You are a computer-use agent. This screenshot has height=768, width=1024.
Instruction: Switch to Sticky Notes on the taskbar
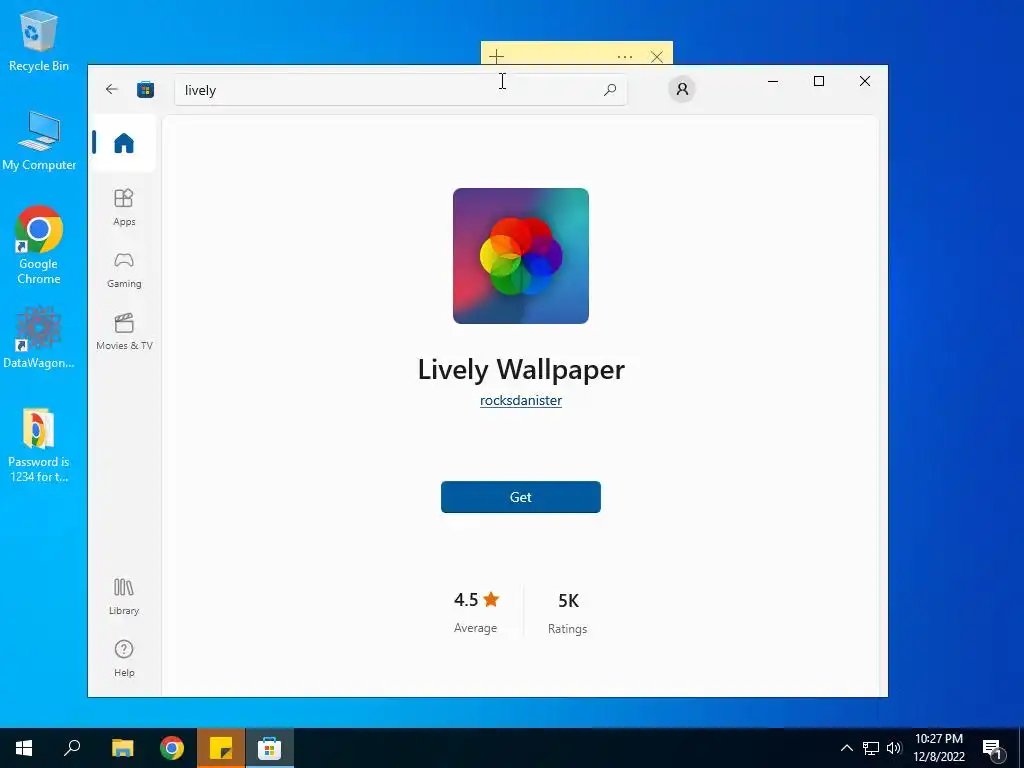[221, 748]
